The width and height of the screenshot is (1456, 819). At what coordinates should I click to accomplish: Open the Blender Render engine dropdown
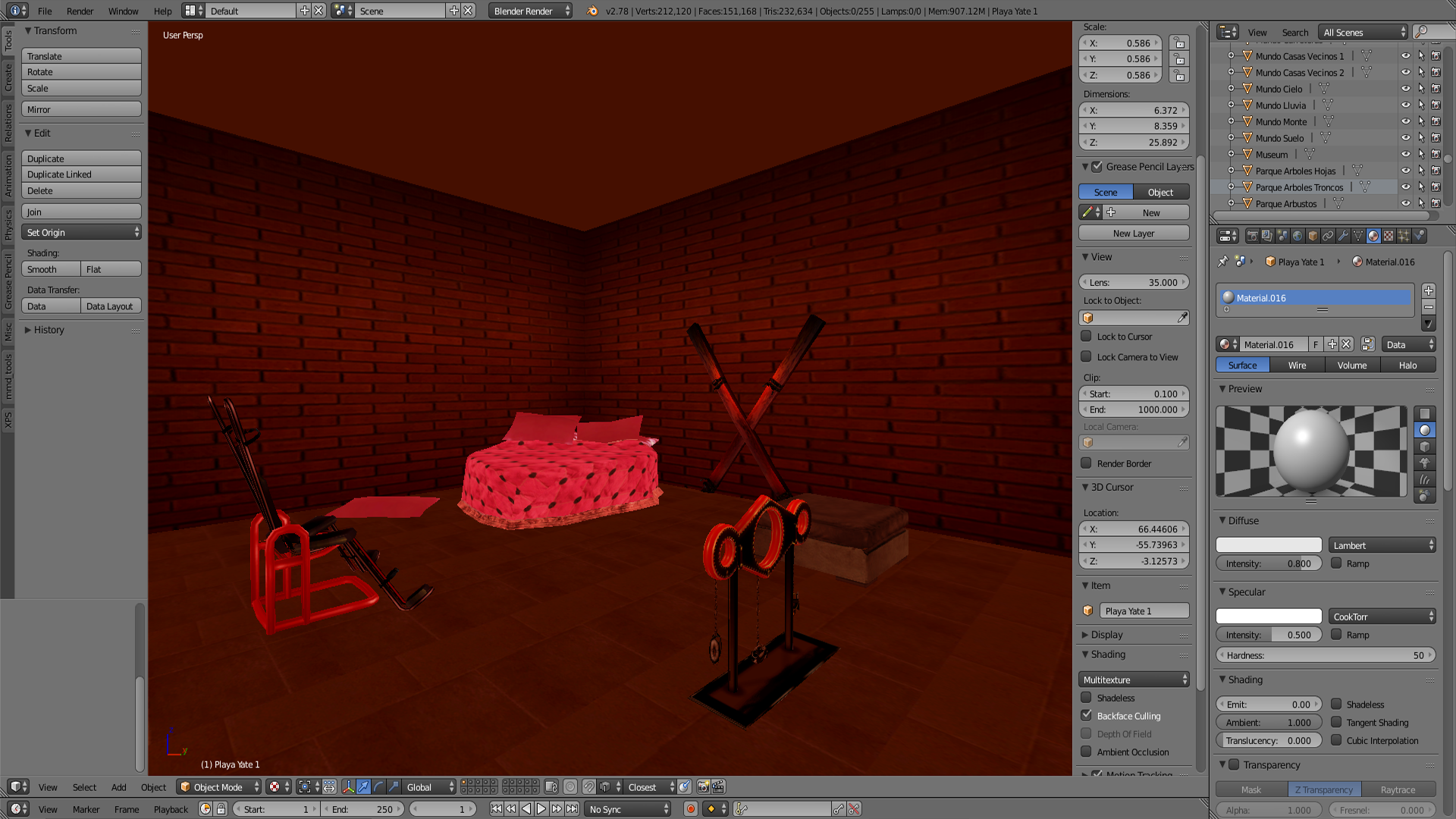(x=531, y=11)
